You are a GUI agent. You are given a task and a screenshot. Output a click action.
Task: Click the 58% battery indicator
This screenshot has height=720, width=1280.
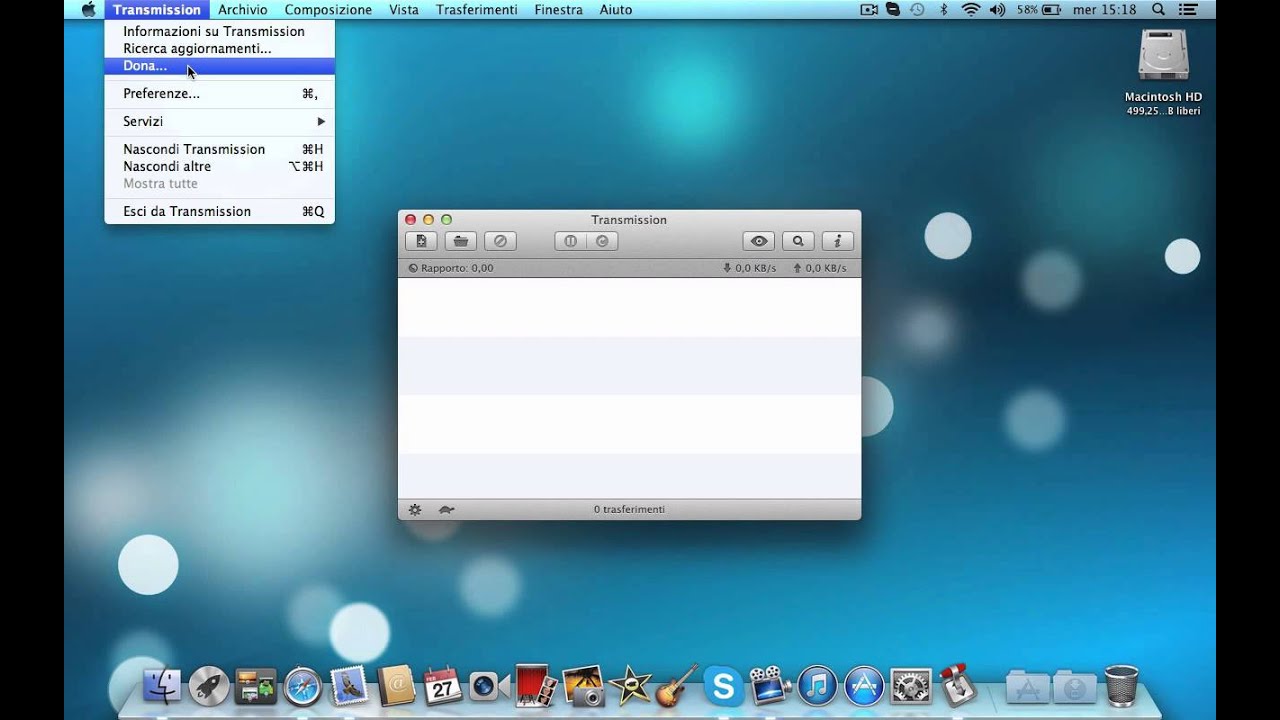coord(1039,9)
